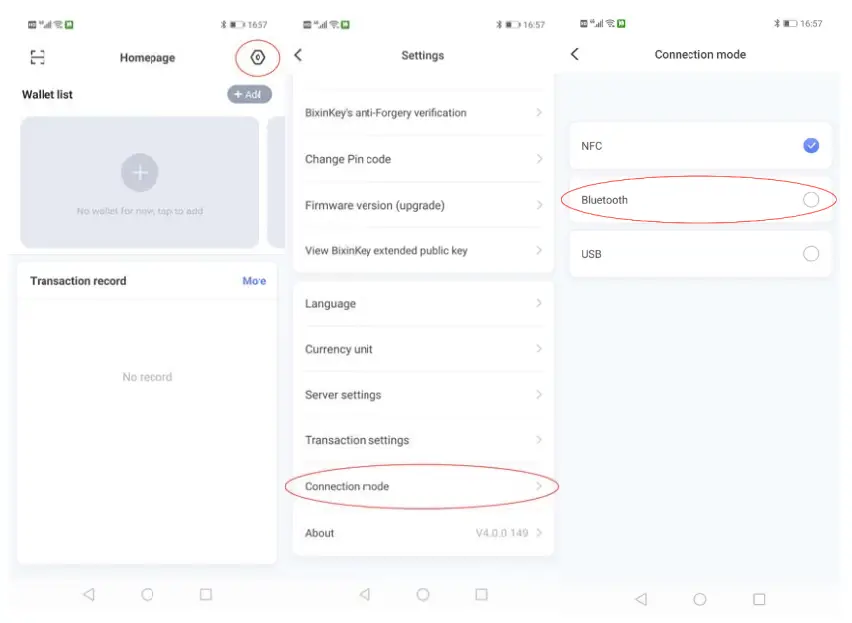Expand the Language setting chevron
The height and width of the screenshot is (623, 852).
[x=538, y=303]
